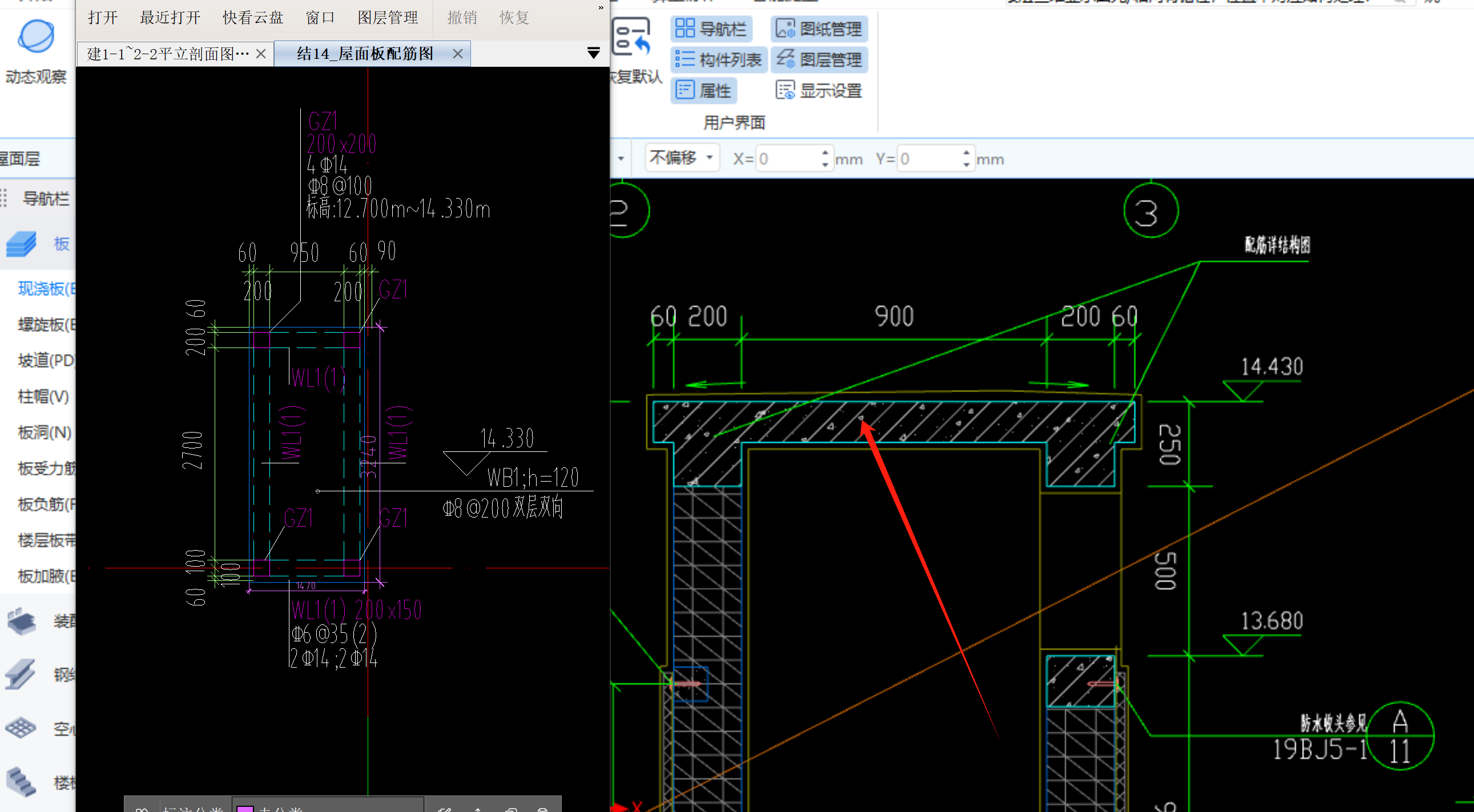The width and height of the screenshot is (1474, 812).
Task: Toggle the 导航栏 panel in ribbon
Action: click(711, 29)
